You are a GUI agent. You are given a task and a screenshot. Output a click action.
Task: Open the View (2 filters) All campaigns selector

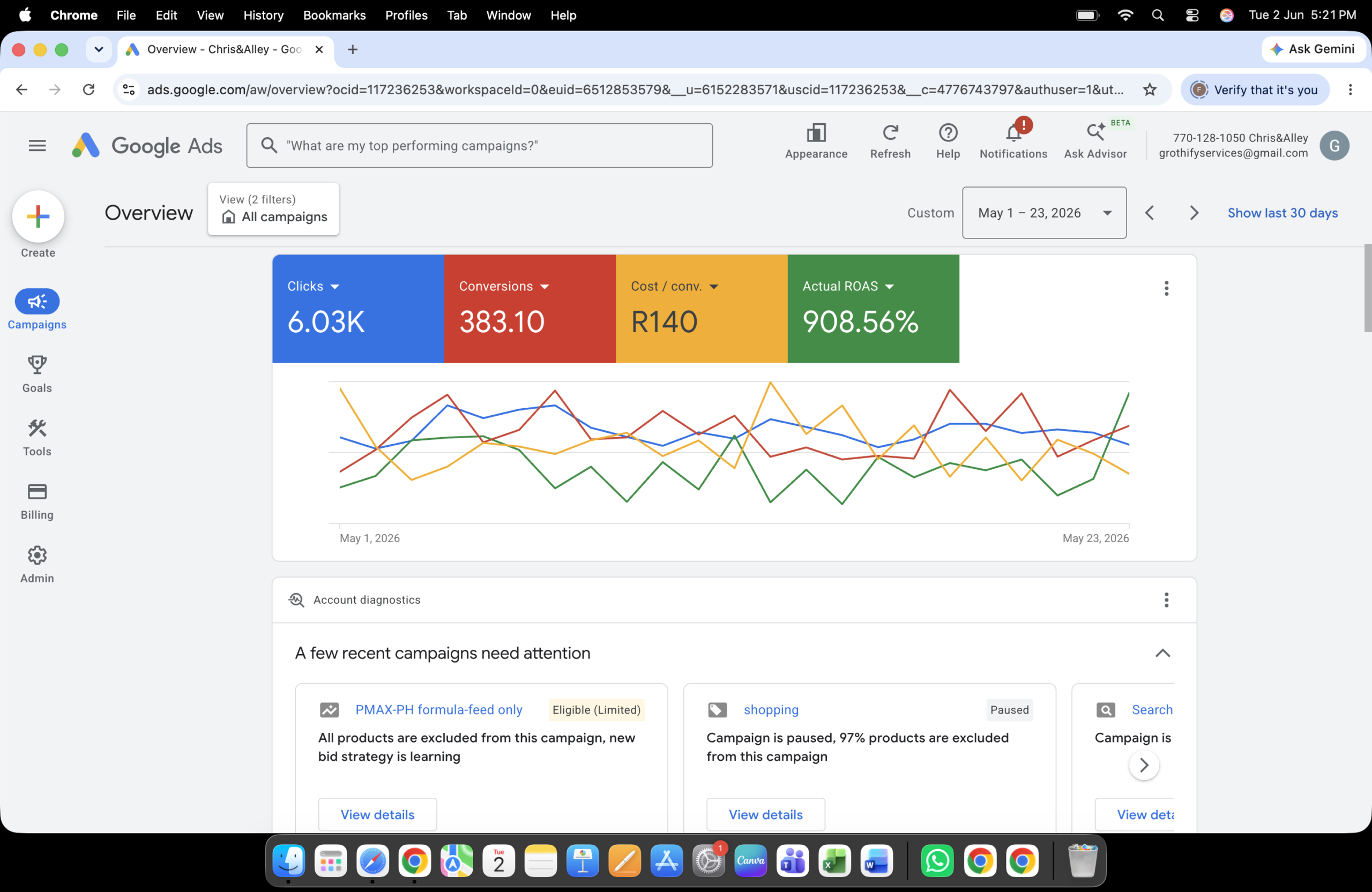pyautogui.click(x=273, y=208)
